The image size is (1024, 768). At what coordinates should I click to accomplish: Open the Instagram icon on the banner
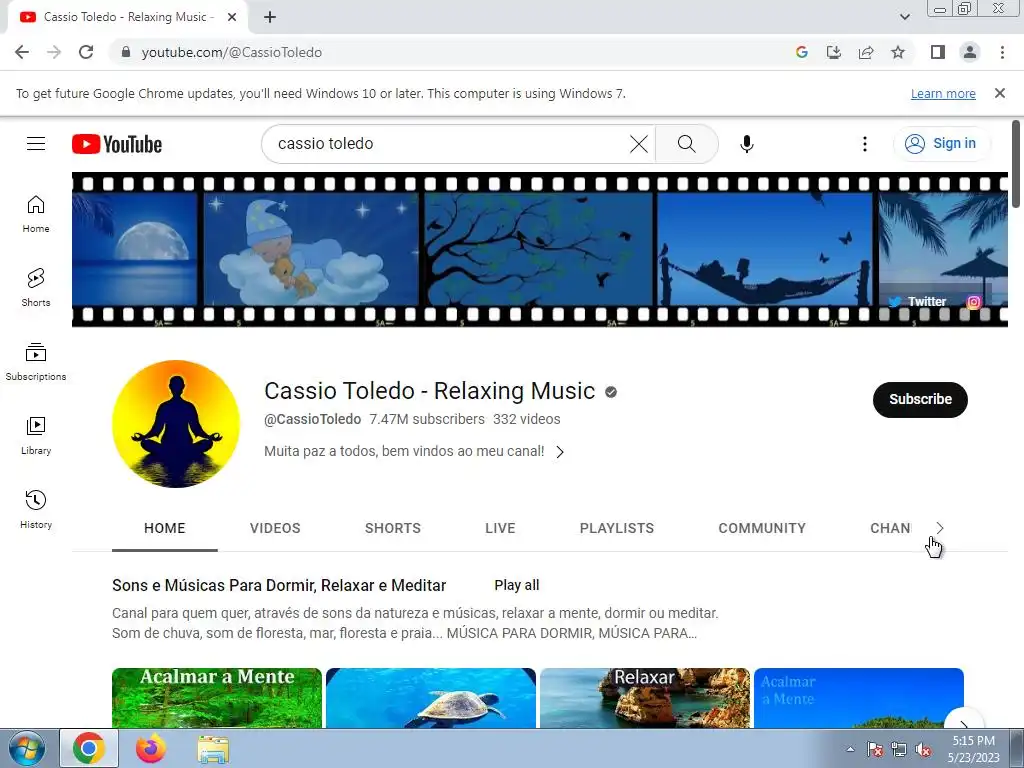coord(974,302)
